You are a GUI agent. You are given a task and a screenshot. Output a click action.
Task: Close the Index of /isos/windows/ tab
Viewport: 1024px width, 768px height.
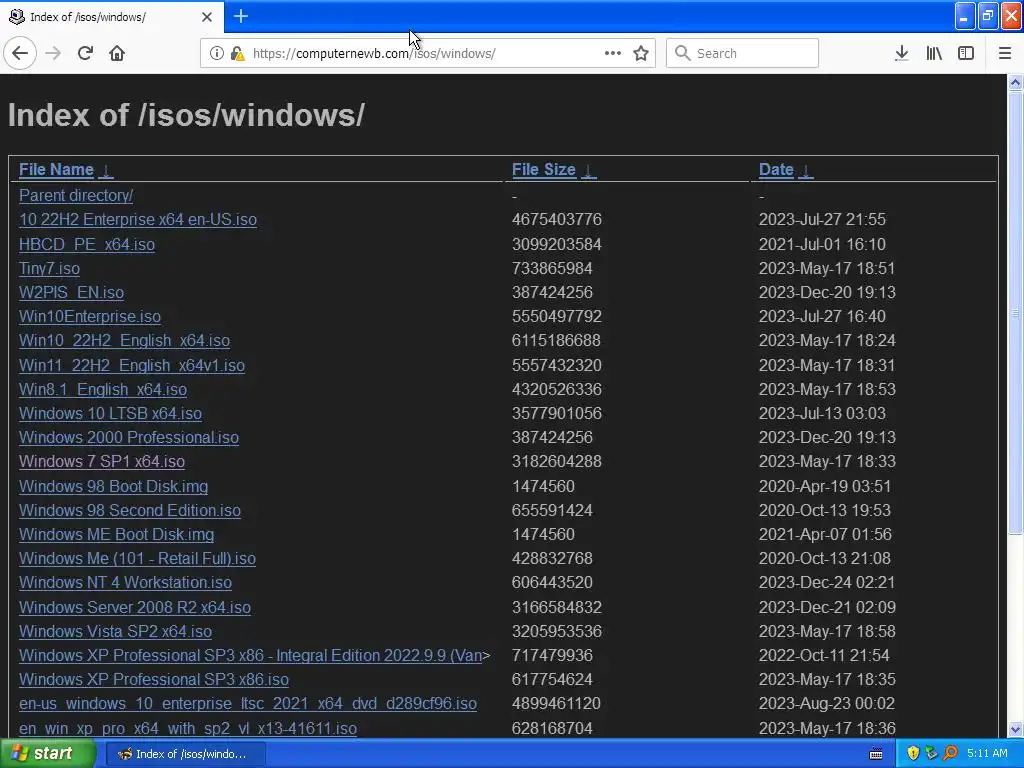coord(206,16)
